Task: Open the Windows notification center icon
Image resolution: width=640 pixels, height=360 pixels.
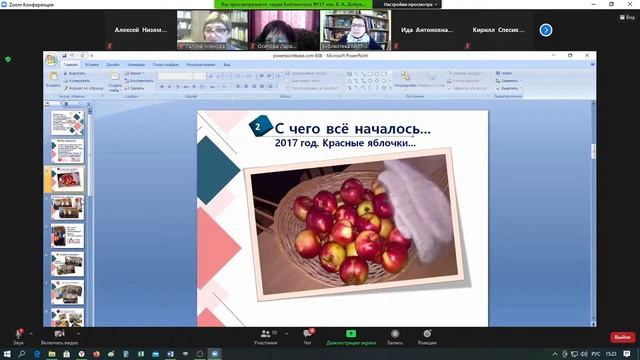Action: pos(627,354)
